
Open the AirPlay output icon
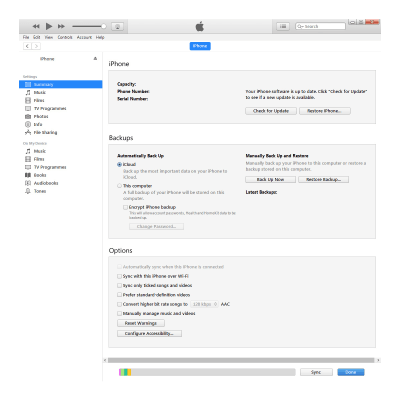coord(117,27)
